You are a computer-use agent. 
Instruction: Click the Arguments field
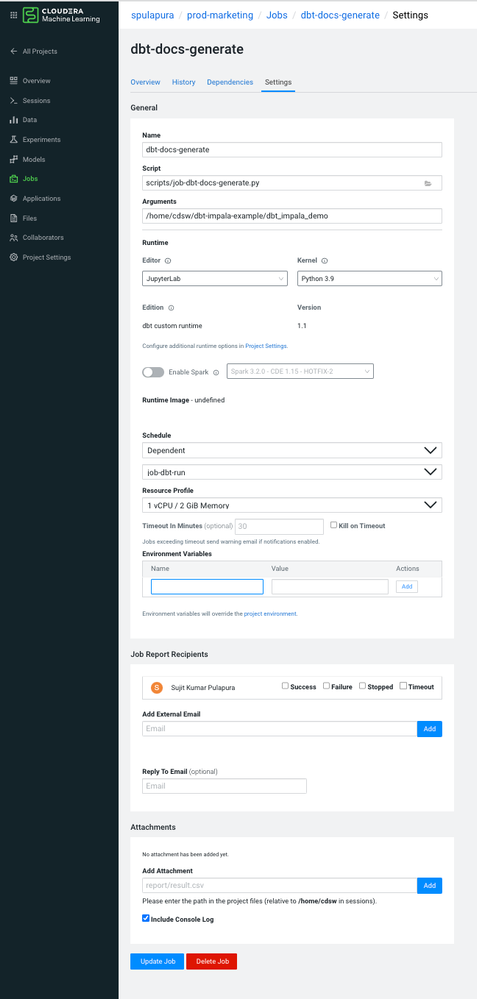[x=292, y=216]
